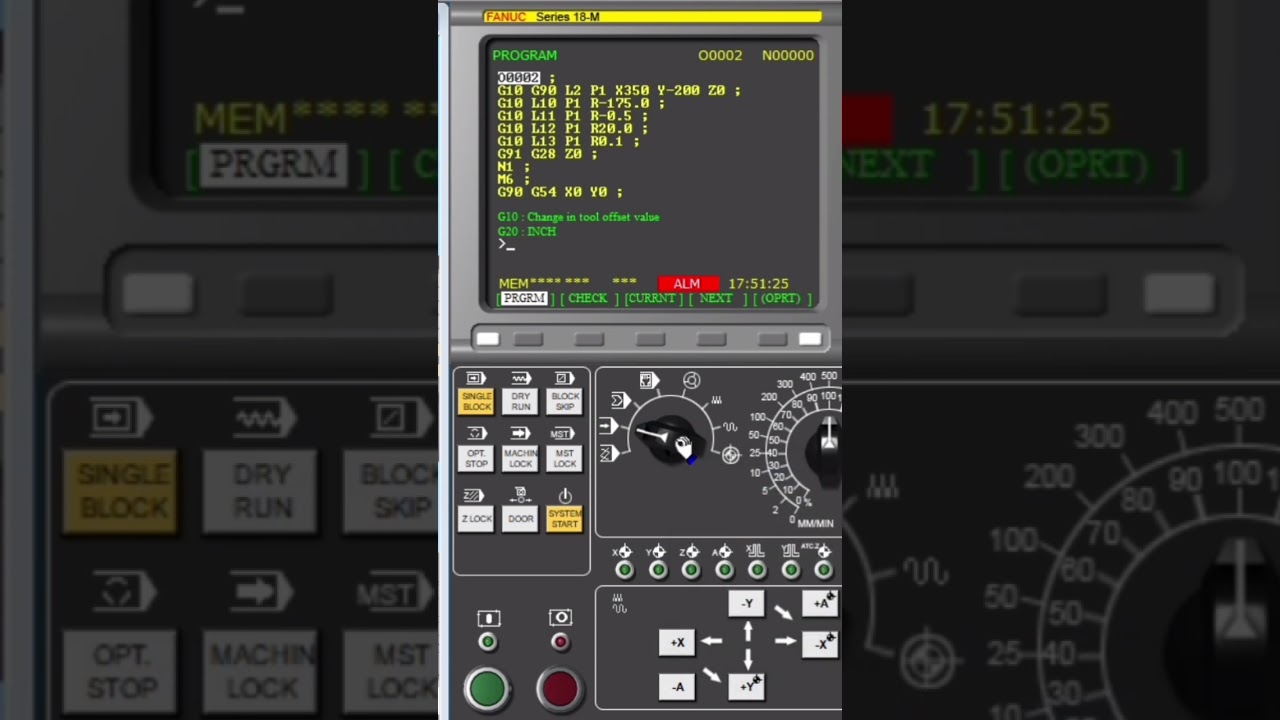Click the Y axis home indicator lamp
1280x720 pixels.
click(658, 570)
